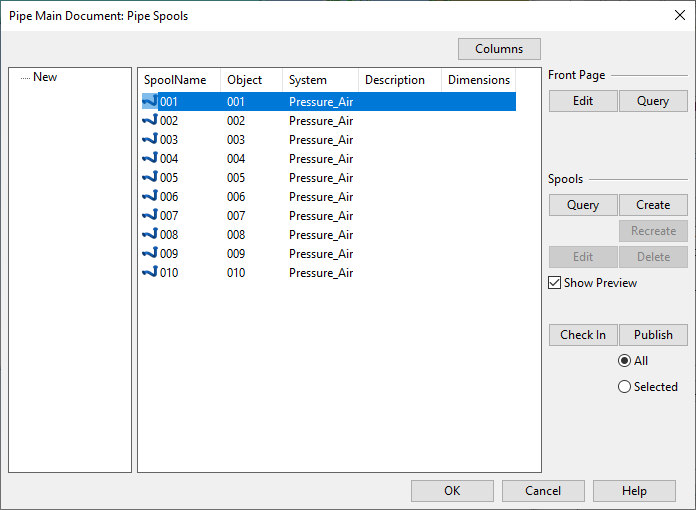Click the Publish button
The height and width of the screenshot is (510, 696).
tap(653, 335)
